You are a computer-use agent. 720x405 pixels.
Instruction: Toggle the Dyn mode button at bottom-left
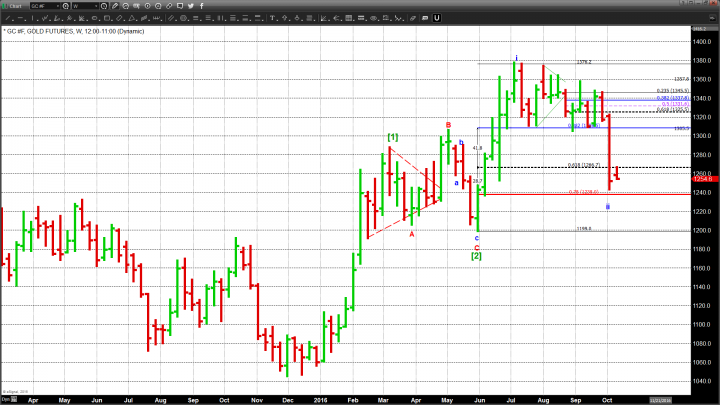click(x=6, y=399)
